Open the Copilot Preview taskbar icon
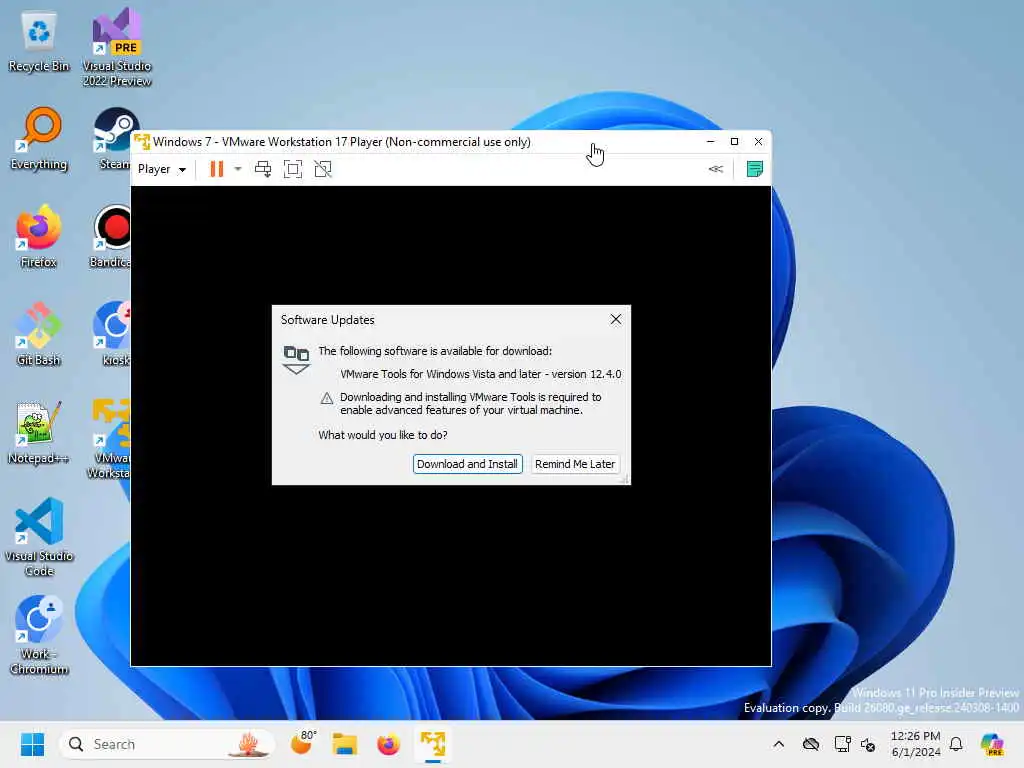 coord(991,744)
